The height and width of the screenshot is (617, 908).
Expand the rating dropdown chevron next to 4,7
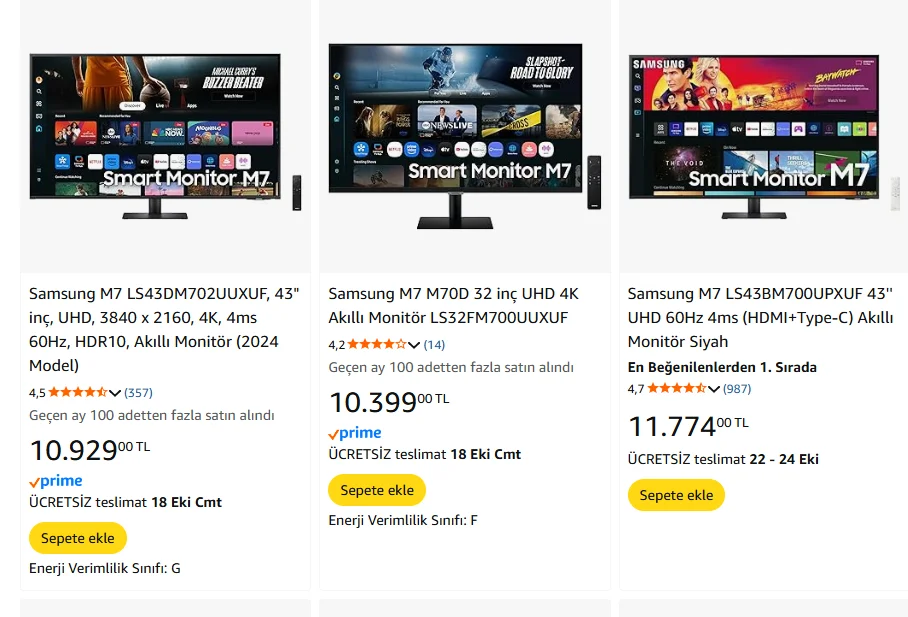(x=713, y=389)
